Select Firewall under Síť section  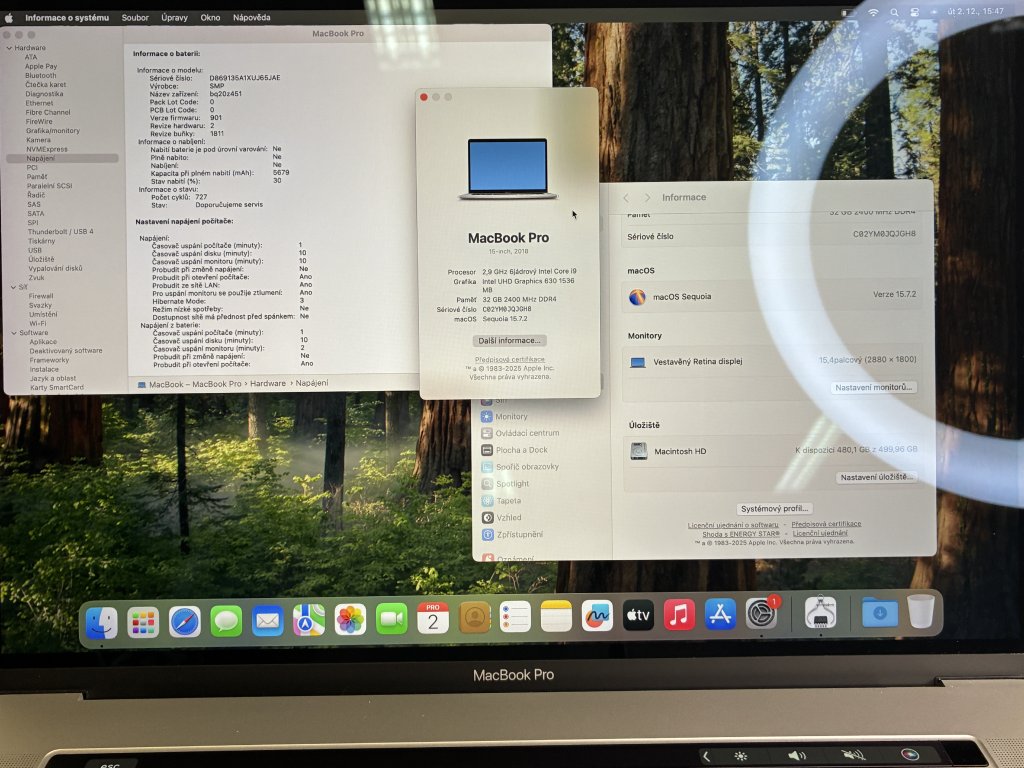pos(41,296)
